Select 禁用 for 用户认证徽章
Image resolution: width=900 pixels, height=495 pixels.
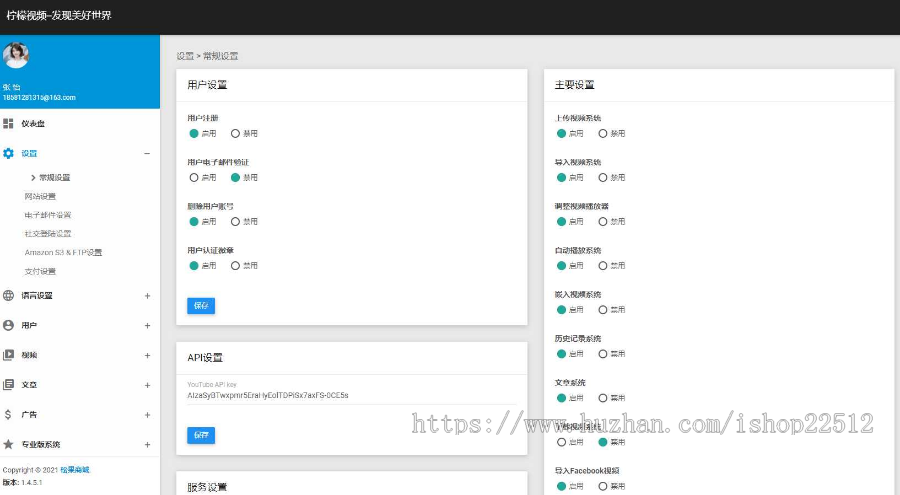pos(235,265)
